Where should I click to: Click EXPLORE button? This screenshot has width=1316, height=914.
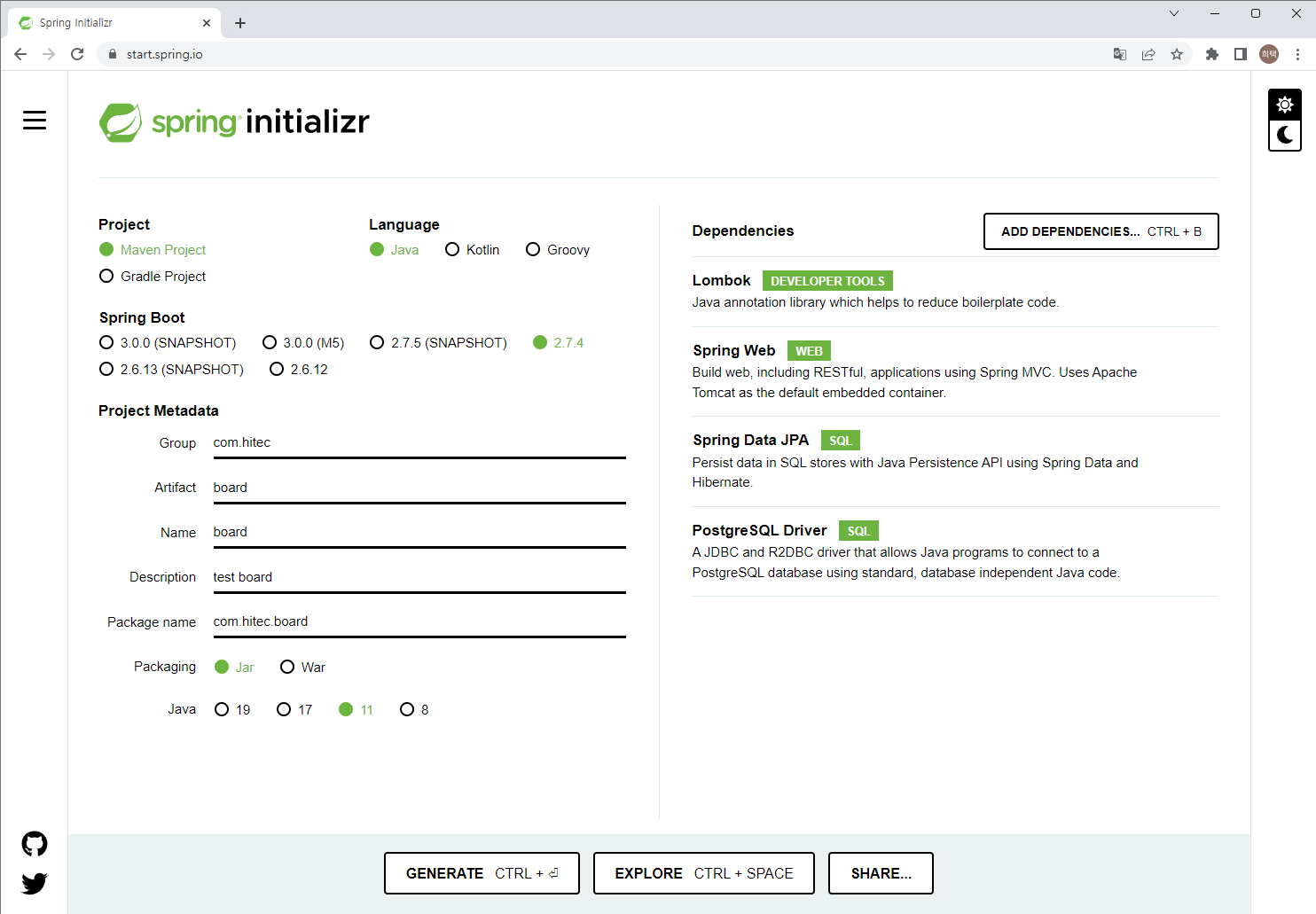pyautogui.click(x=704, y=873)
